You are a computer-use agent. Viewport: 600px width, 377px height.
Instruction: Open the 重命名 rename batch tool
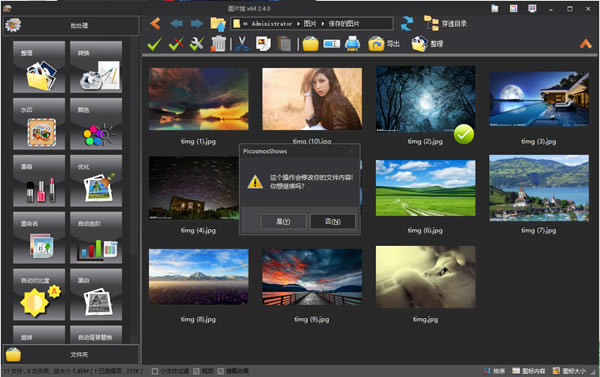point(39,237)
